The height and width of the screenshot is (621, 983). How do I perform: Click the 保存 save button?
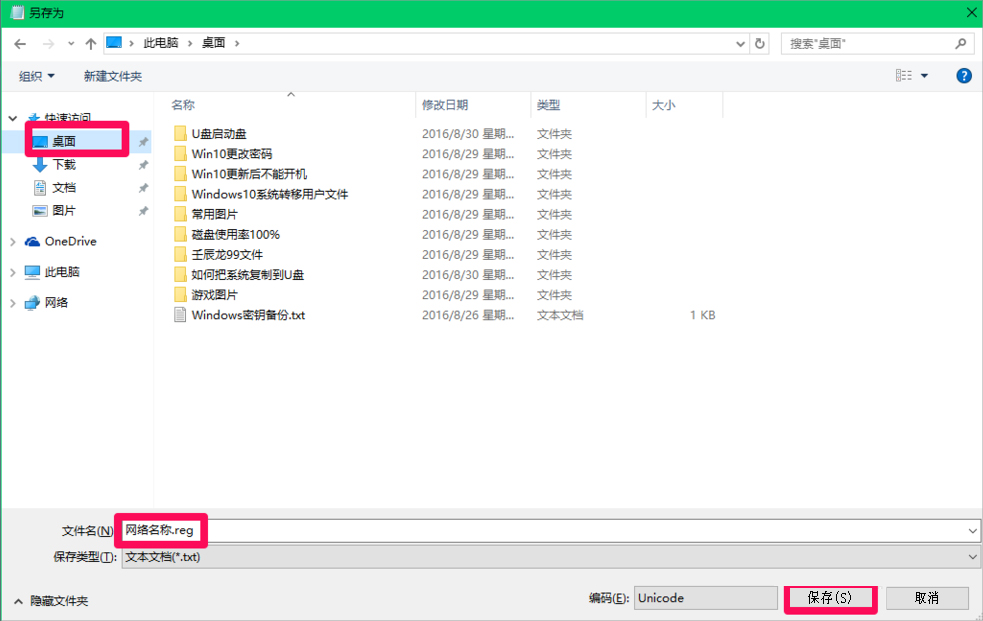830,597
